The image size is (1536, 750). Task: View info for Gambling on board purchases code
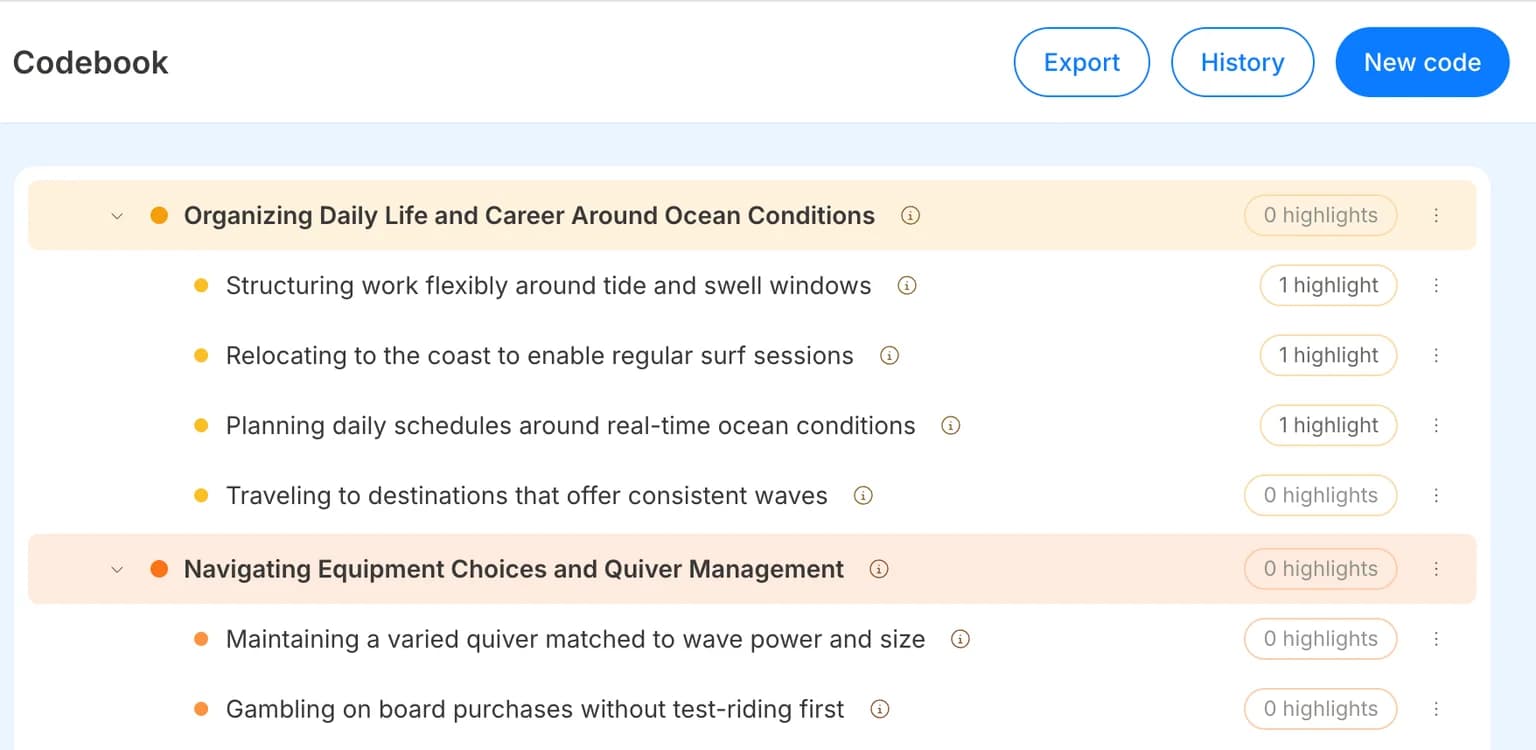pyautogui.click(x=880, y=709)
